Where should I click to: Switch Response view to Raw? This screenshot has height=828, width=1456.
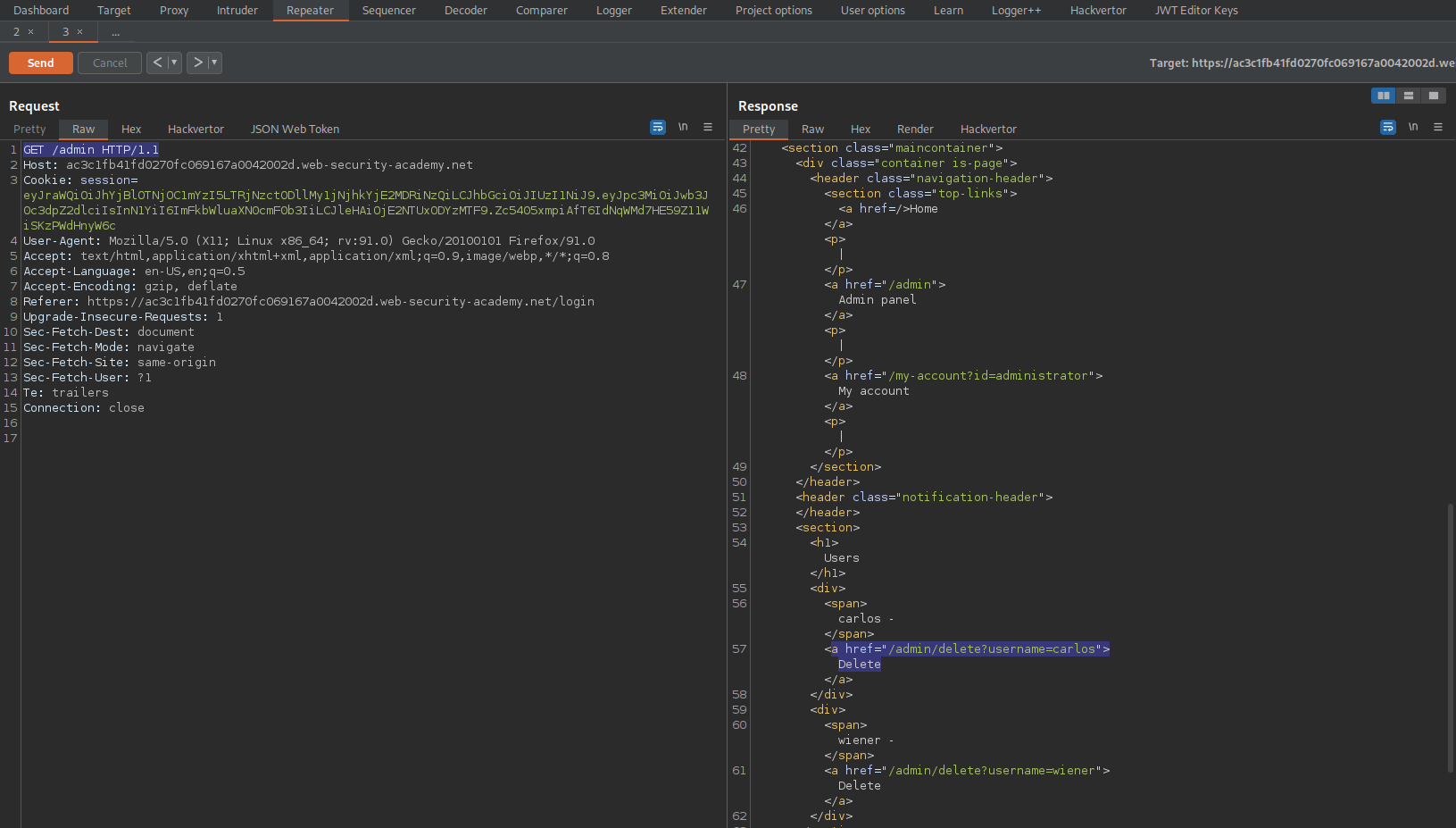[813, 130]
